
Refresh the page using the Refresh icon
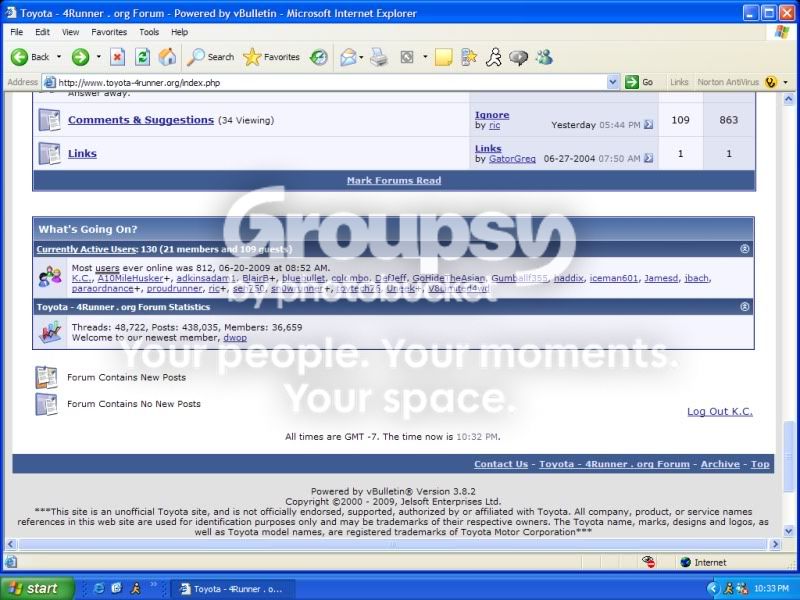coord(142,57)
